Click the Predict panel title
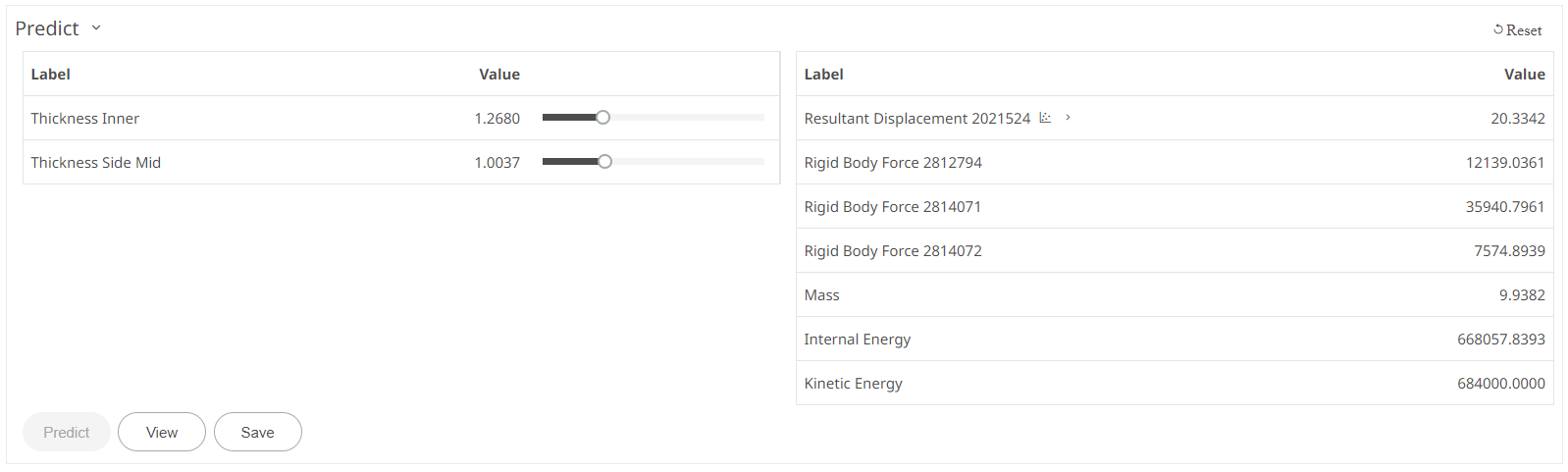Image resolution: width=1568 pixels, height=472 pixels. pos(47,28)
